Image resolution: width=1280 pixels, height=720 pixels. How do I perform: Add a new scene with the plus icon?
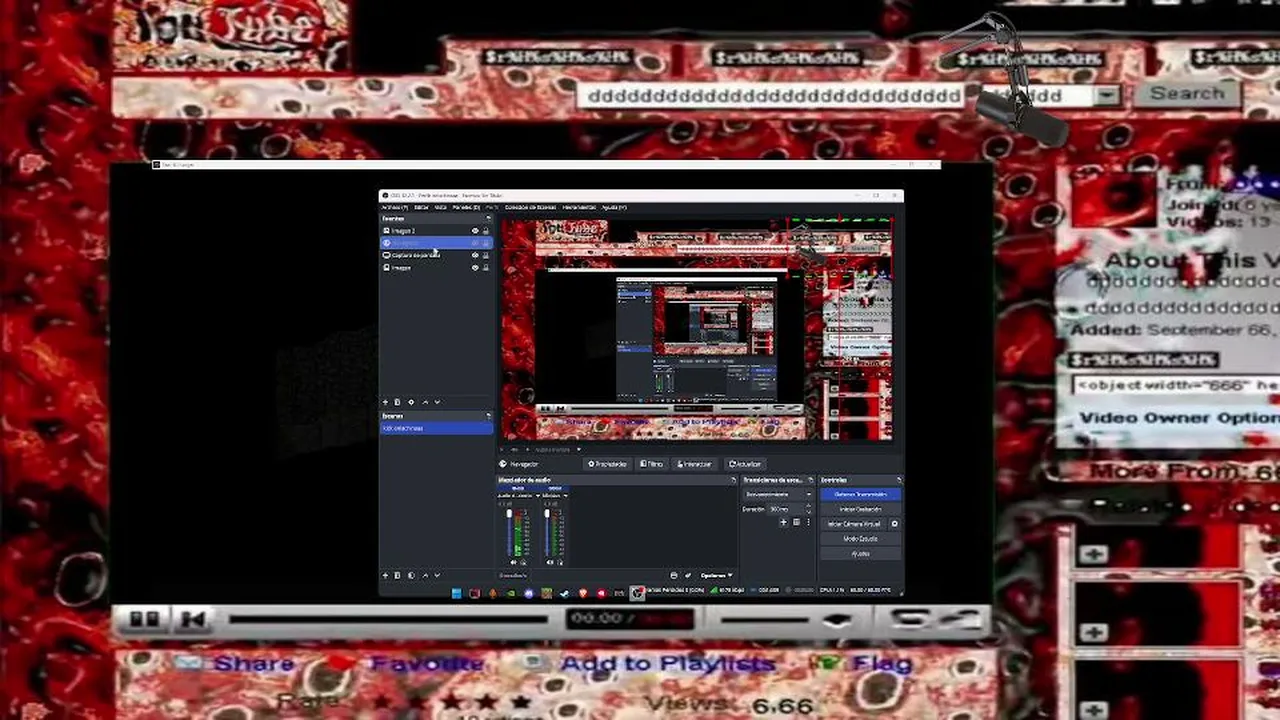tap(386, 575)
